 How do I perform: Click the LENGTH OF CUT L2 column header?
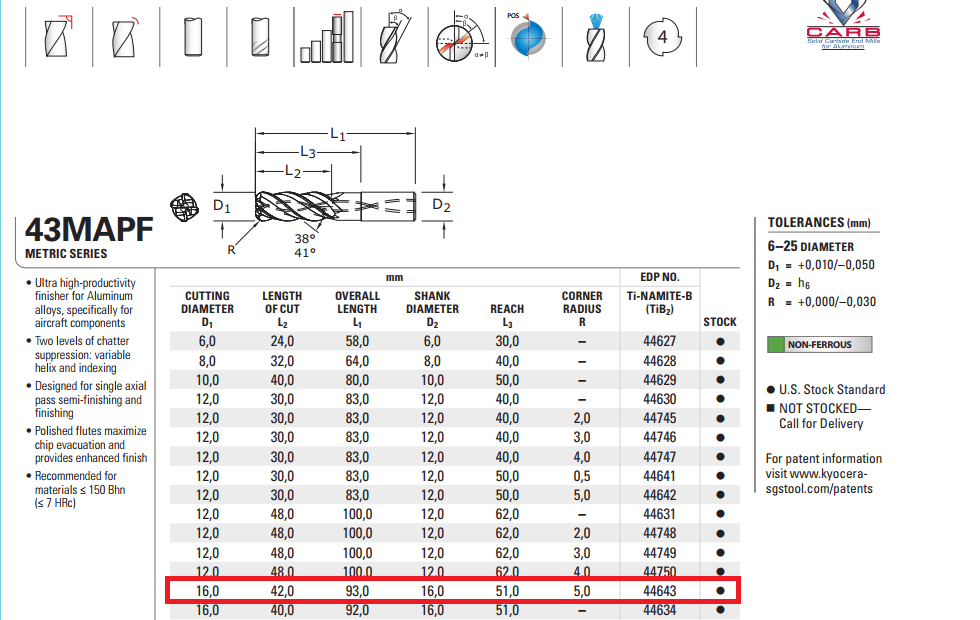pyautogui.click(x=282, y=309)
